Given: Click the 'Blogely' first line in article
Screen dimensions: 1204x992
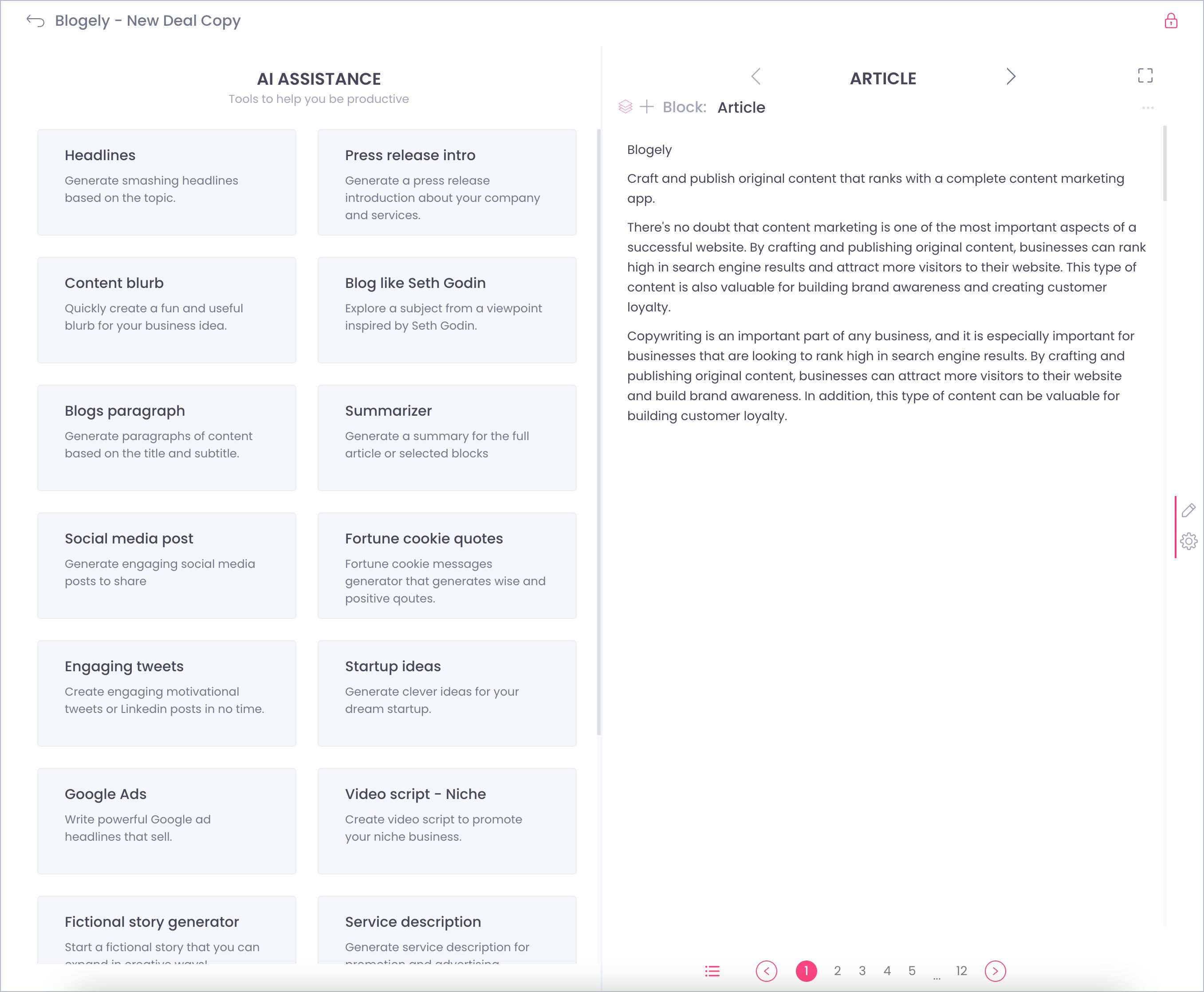Looking at the screenshot, I should [x=649, y=150].
